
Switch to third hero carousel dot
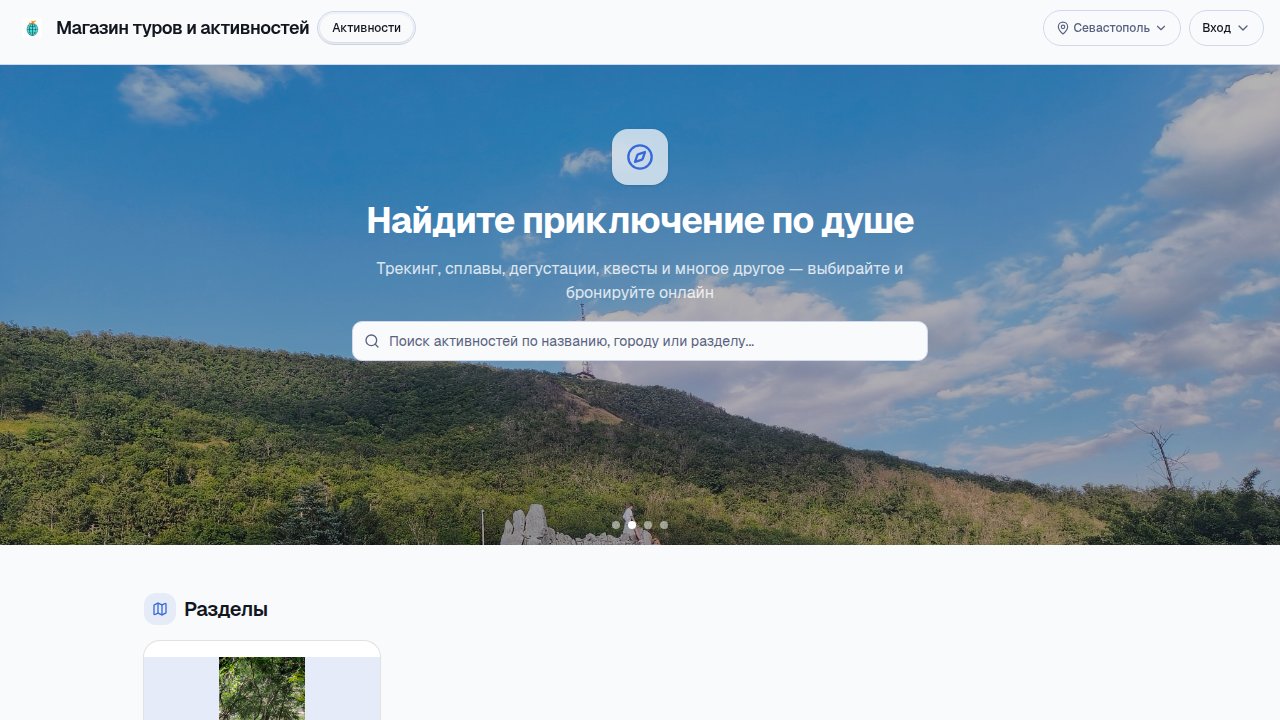[648, 525]
